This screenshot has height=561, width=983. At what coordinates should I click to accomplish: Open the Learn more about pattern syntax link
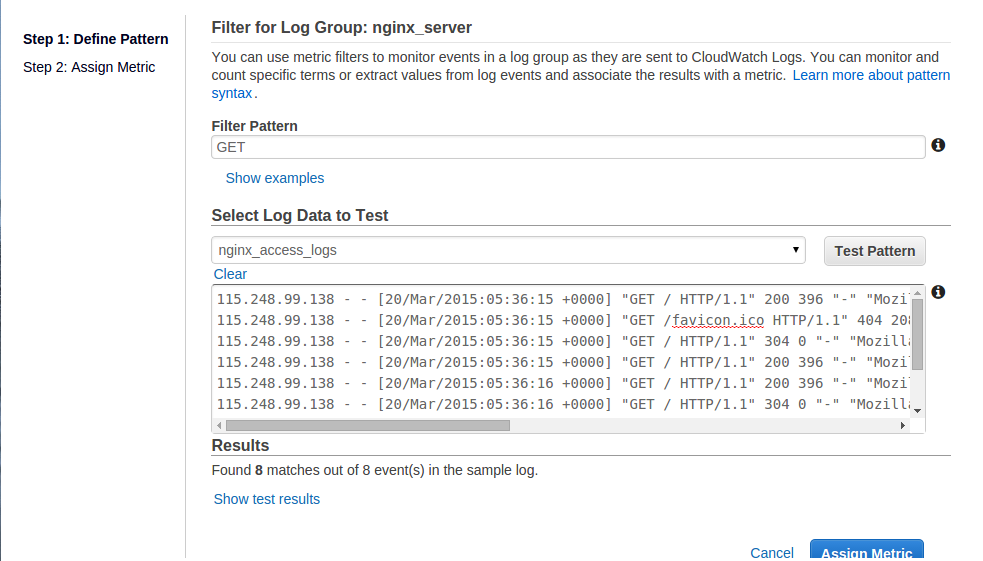tap(871, 75)
